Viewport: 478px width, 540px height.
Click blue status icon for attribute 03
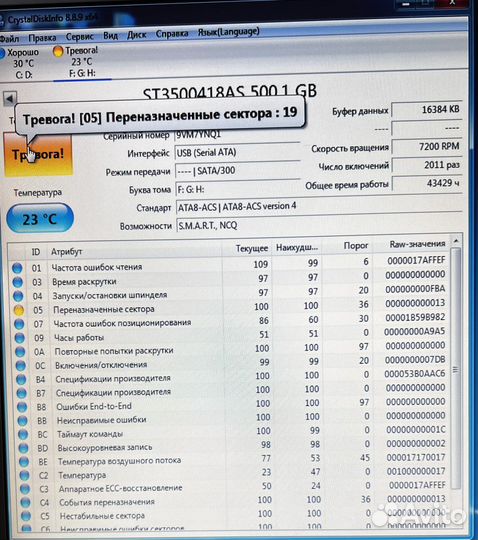point(18,282)
